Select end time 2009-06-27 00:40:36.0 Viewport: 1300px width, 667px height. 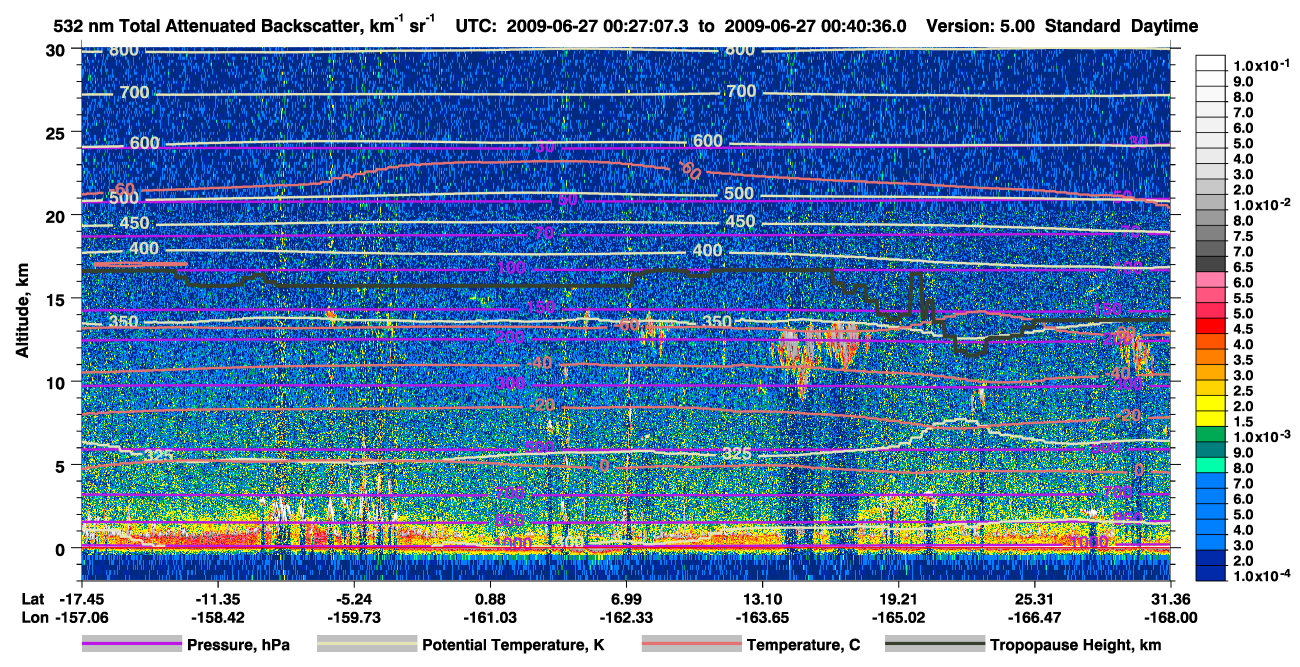pos(815,26)
